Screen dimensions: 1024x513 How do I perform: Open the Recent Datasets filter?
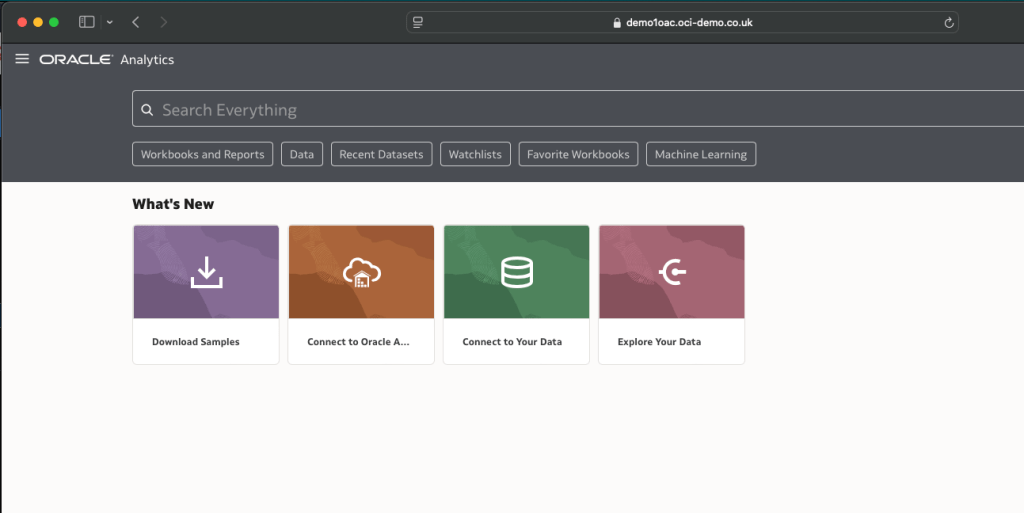pyautogui.click(x=381, y=154)
